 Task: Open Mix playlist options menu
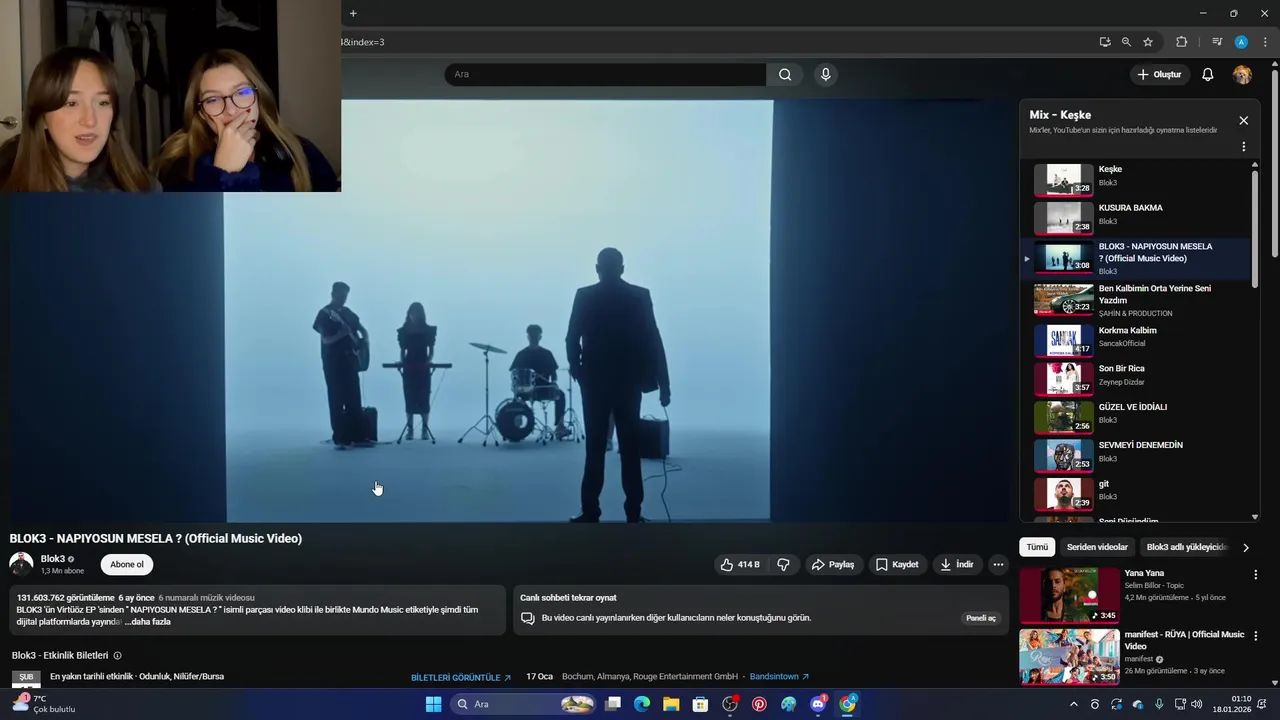point(1244,146)
